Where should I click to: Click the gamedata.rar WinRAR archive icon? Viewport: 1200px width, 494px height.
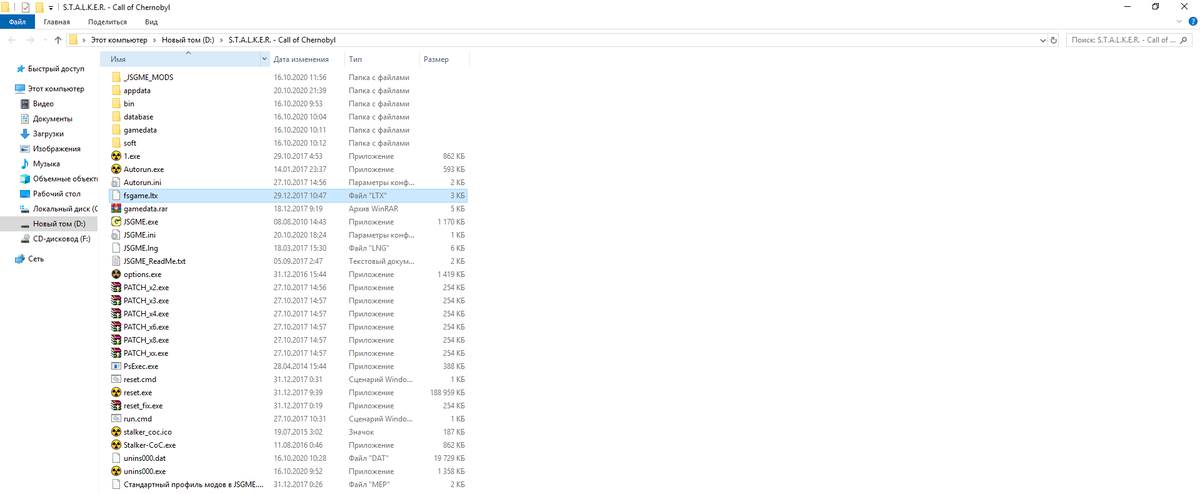pyautogui.click(x=116, y=209)
